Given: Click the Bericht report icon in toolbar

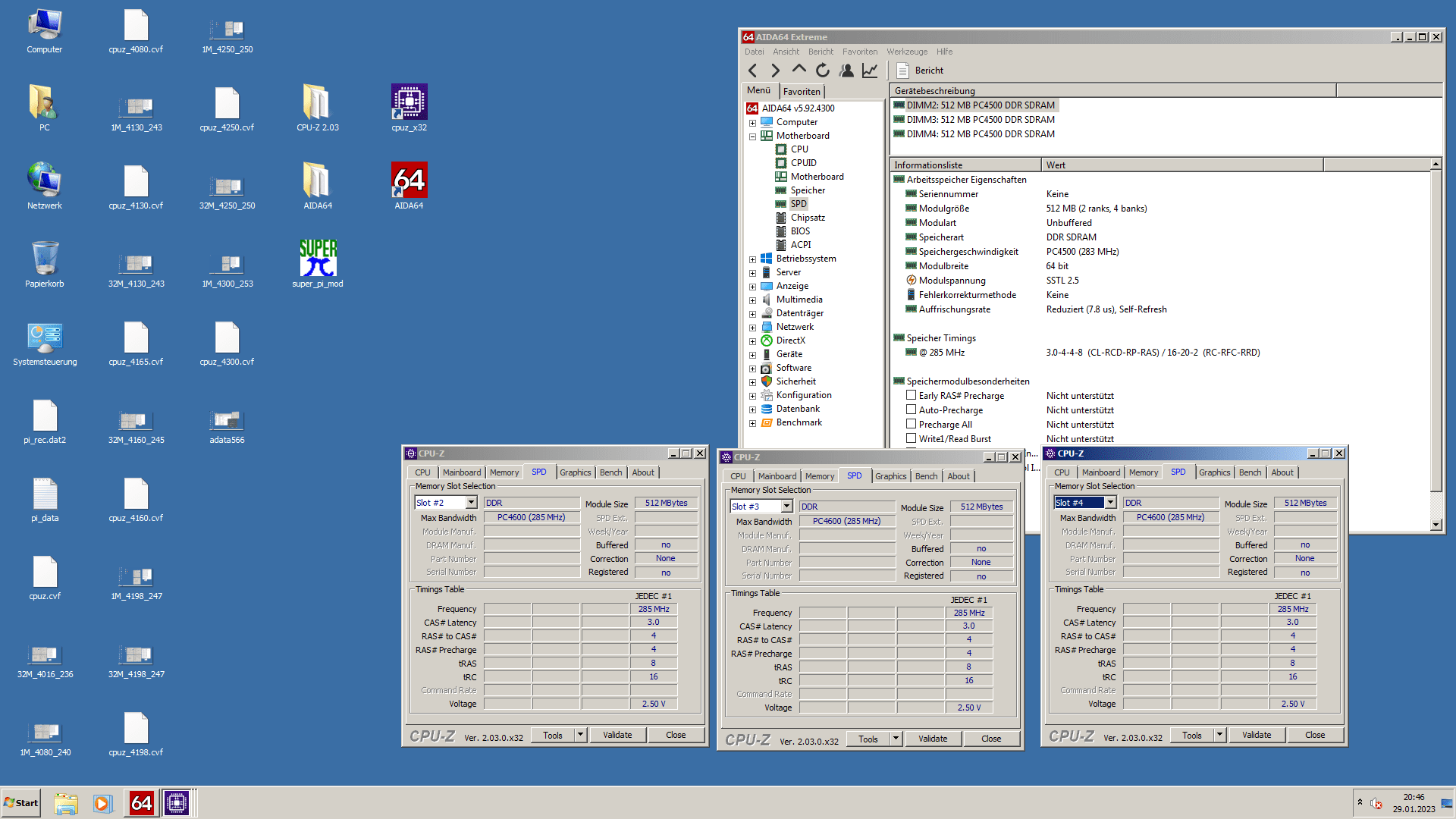Looking at the screenshot, I should 902,71.
